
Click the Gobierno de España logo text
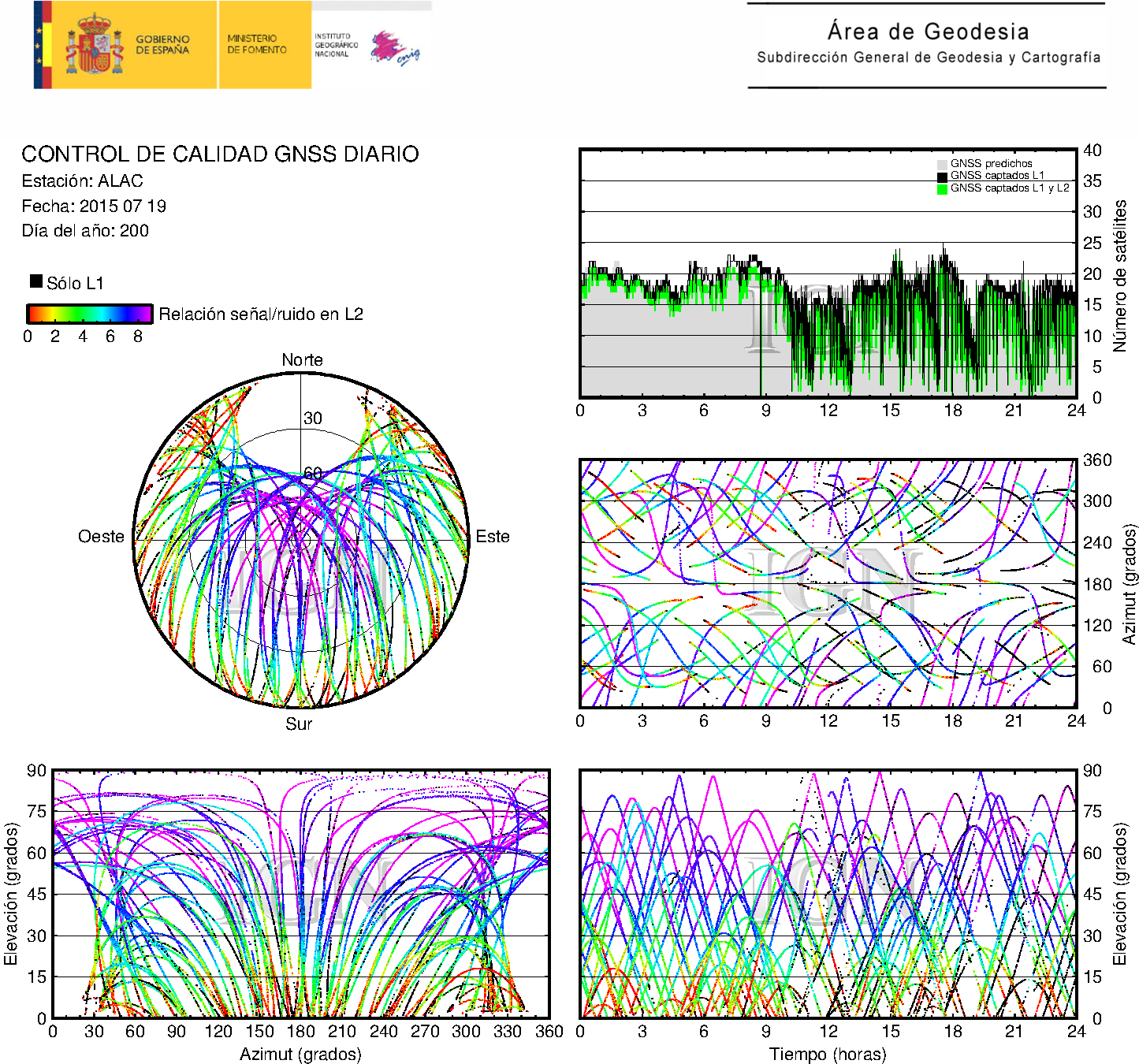point(162,44)
